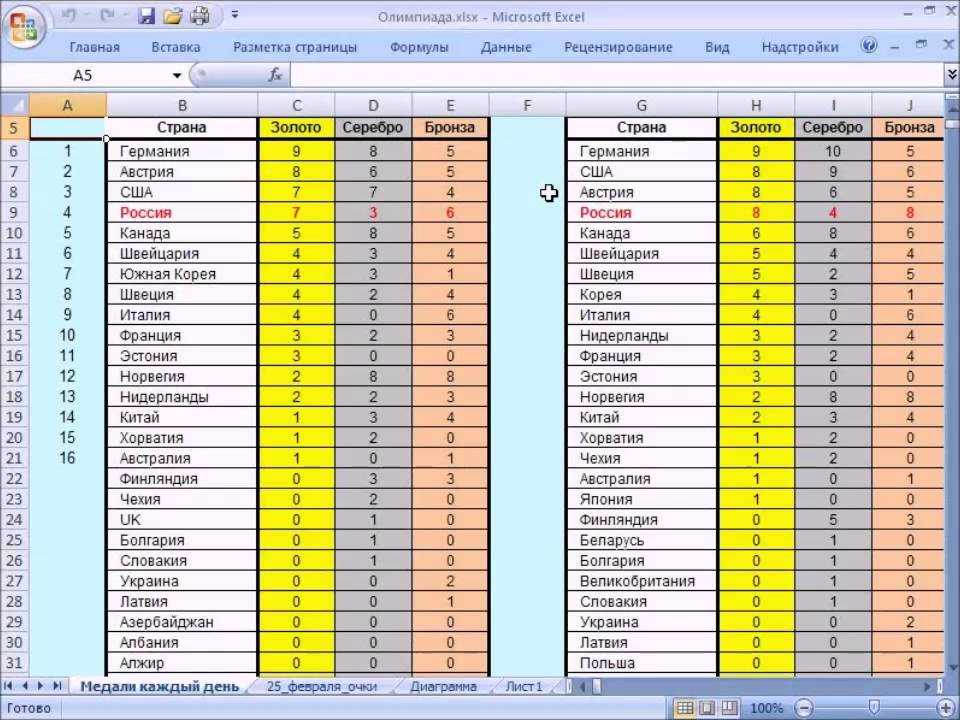Switch to the Лист1 sheet tab
Screen dimensions: 960x720
pos(524,686)
